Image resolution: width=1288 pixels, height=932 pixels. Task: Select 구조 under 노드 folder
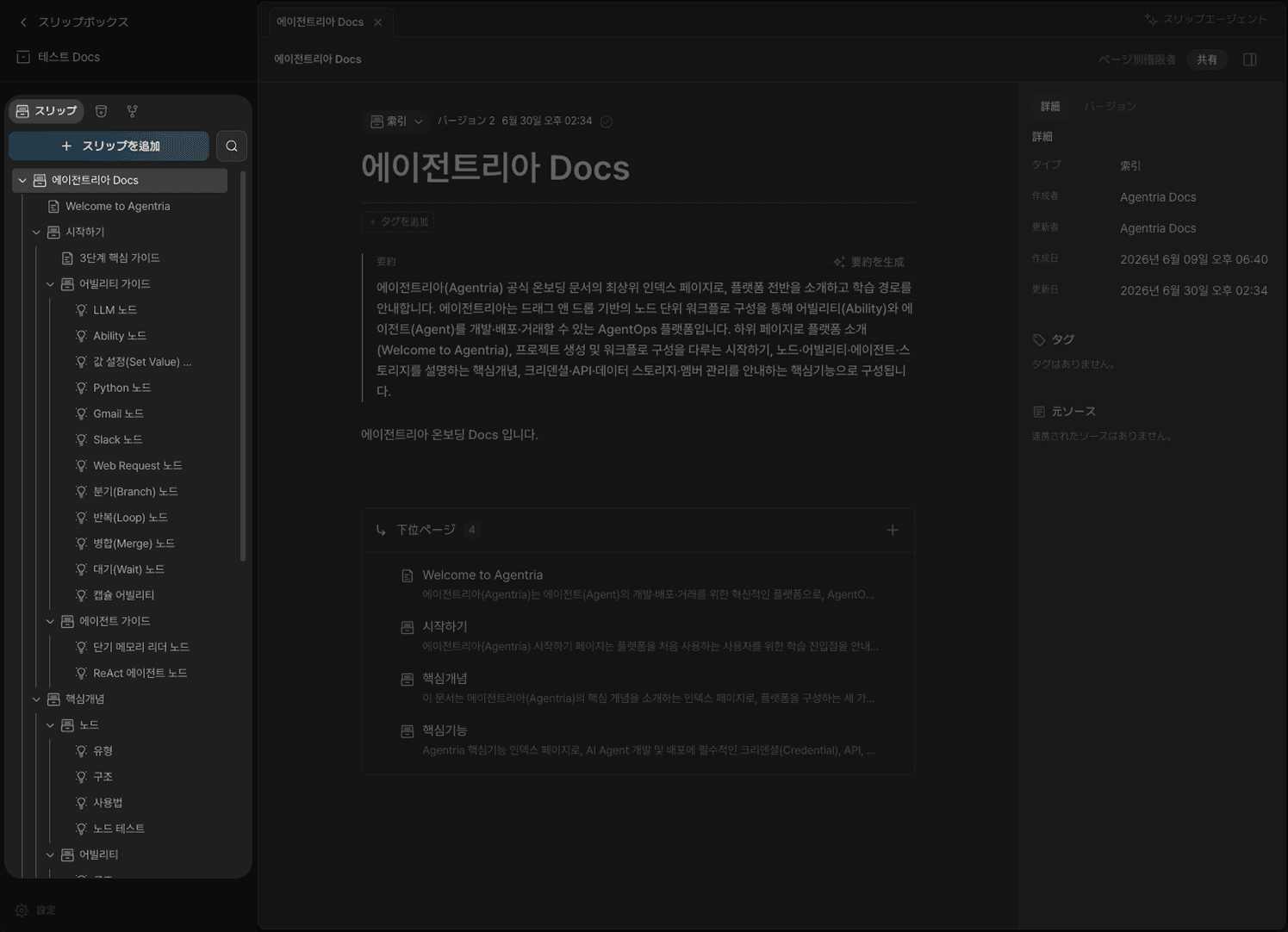tap(103, 777)
